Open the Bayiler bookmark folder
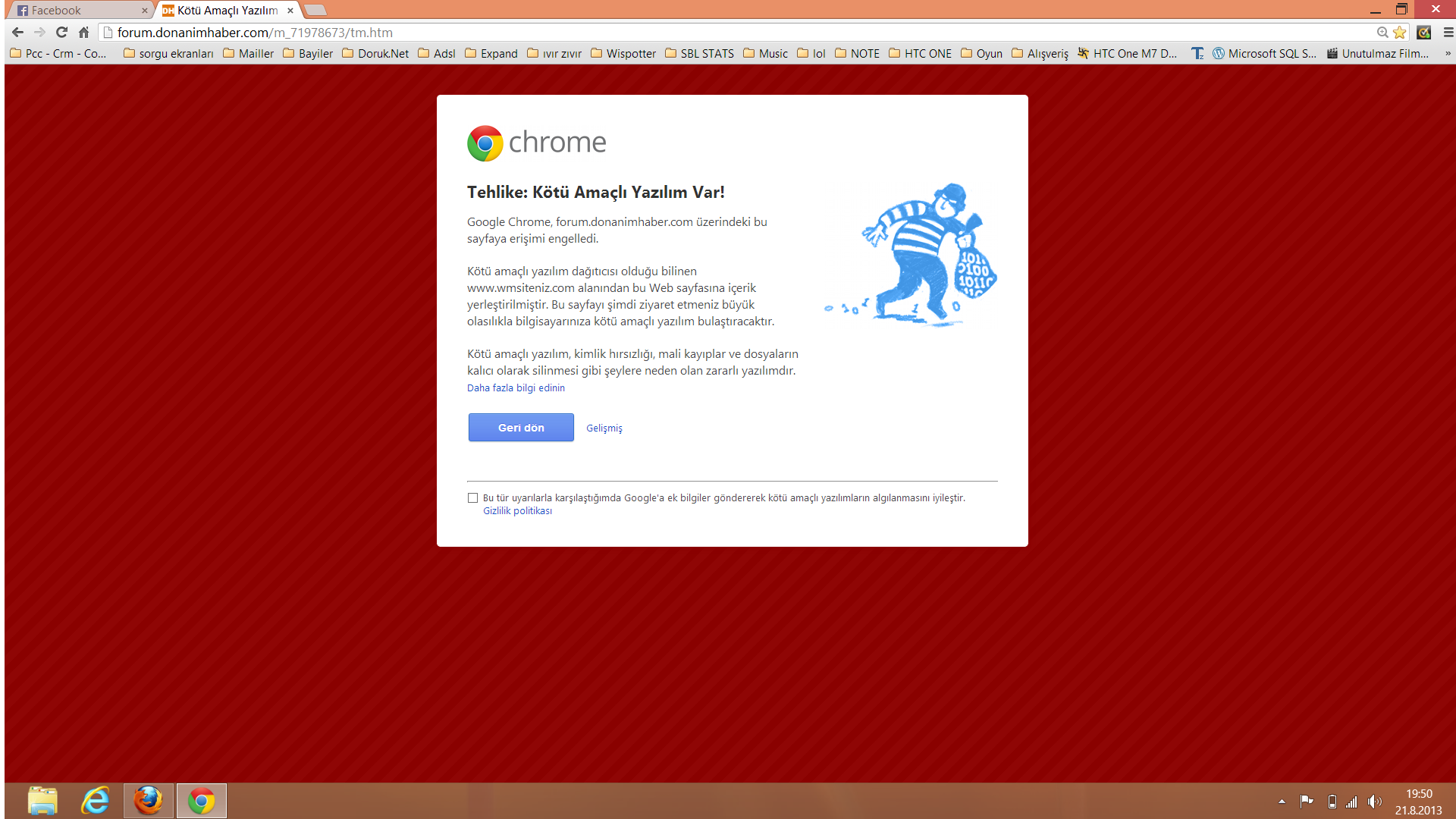1456x819 pixels. 308,54
